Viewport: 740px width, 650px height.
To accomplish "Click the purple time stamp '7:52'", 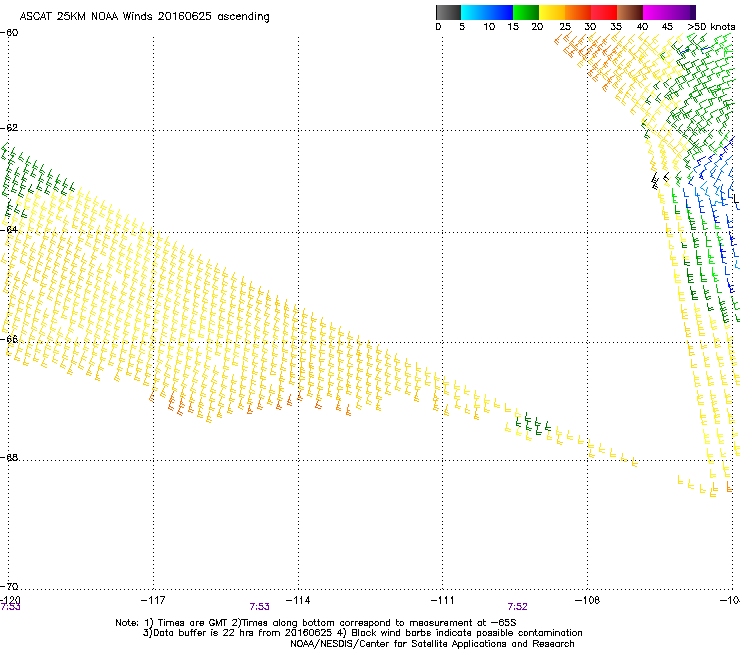I will pos(517,607).
